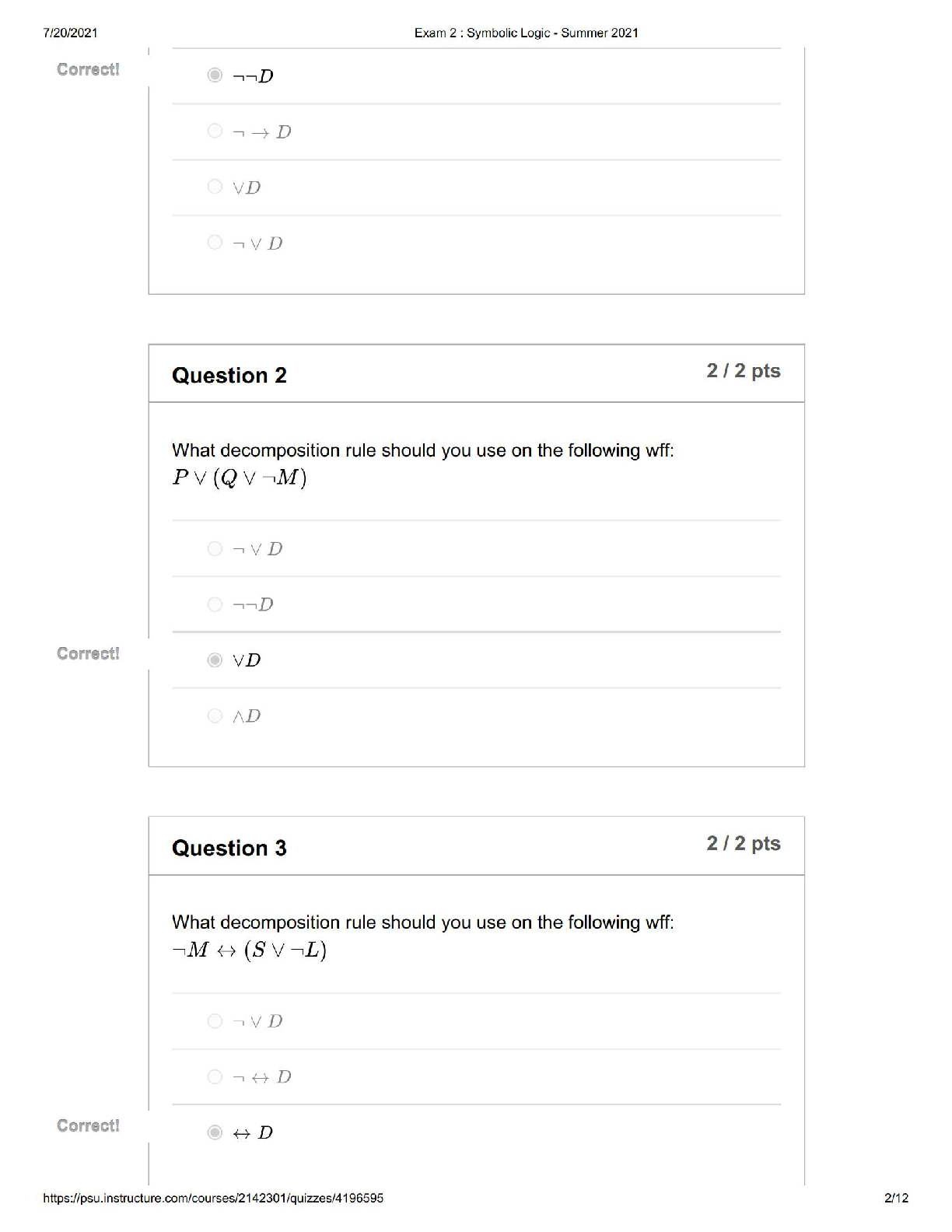The height and width of the screenshot is (1232, 952).
Task: Select the ¬¬D radio in the top answer list
Action: pyautogui.click(x=215, y=75)
